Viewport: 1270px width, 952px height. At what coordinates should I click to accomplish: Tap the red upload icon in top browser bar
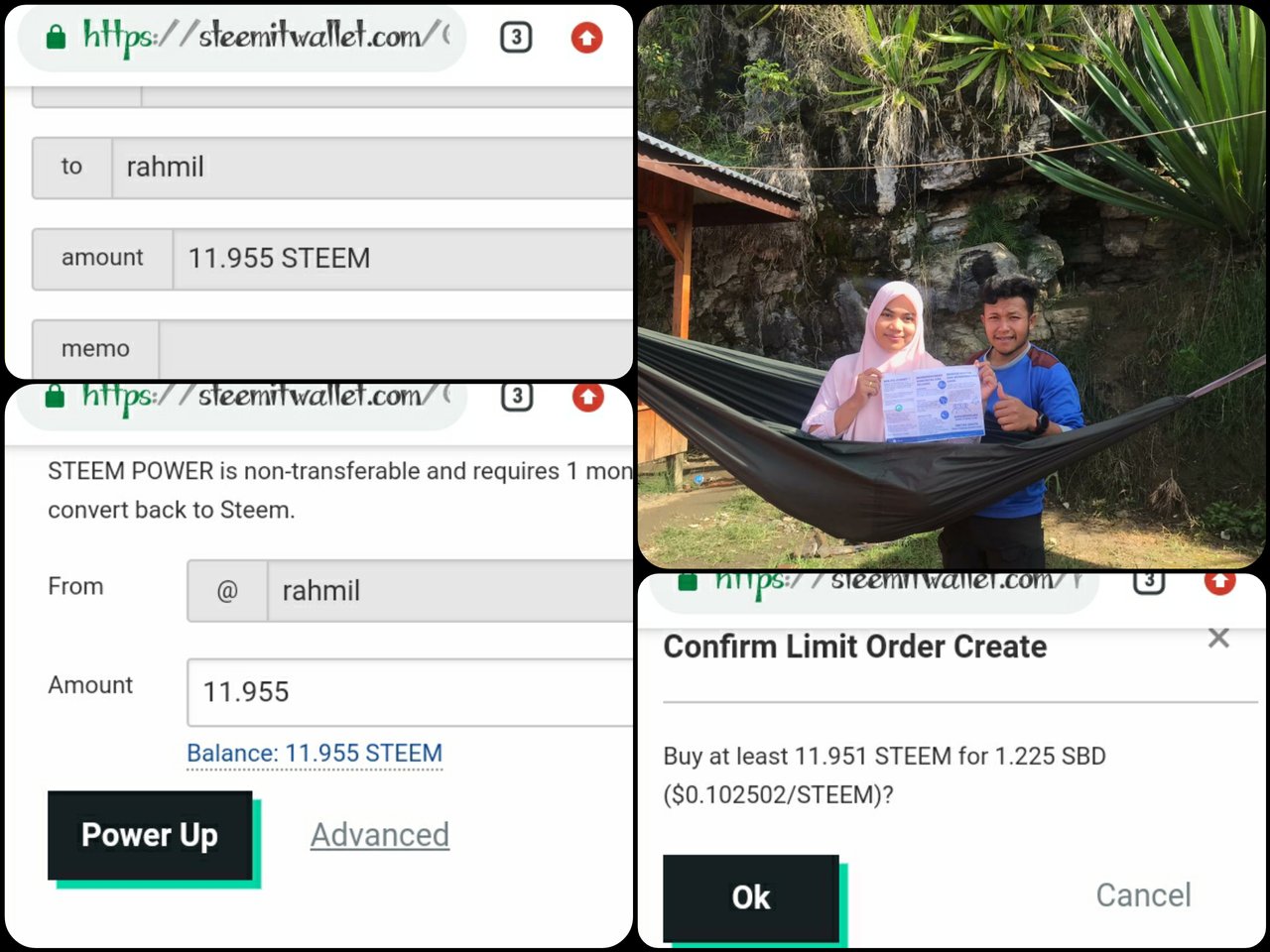586,38
